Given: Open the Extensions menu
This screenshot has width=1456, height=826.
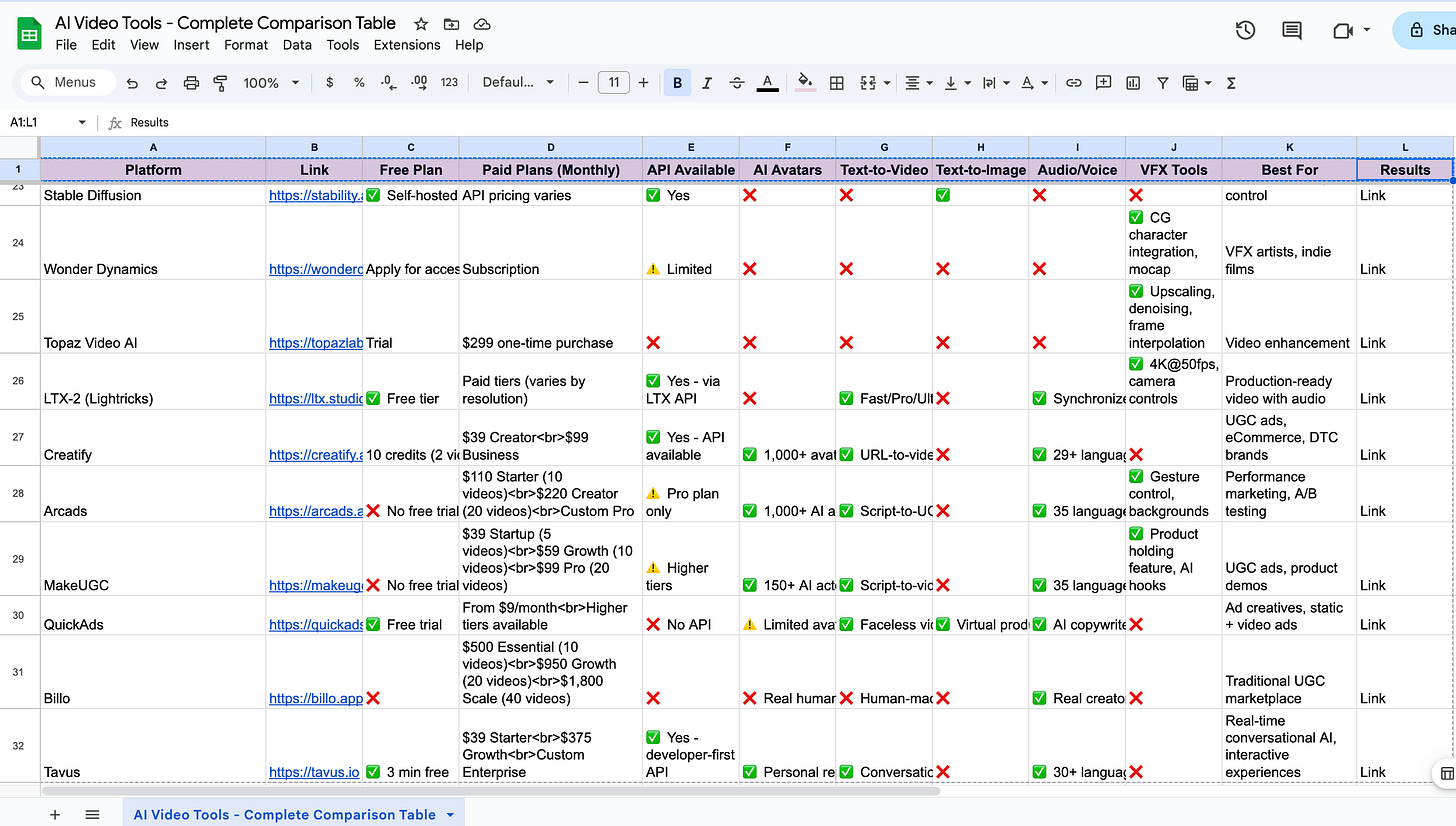Looking at the screenshot, I should coord(406,45).
